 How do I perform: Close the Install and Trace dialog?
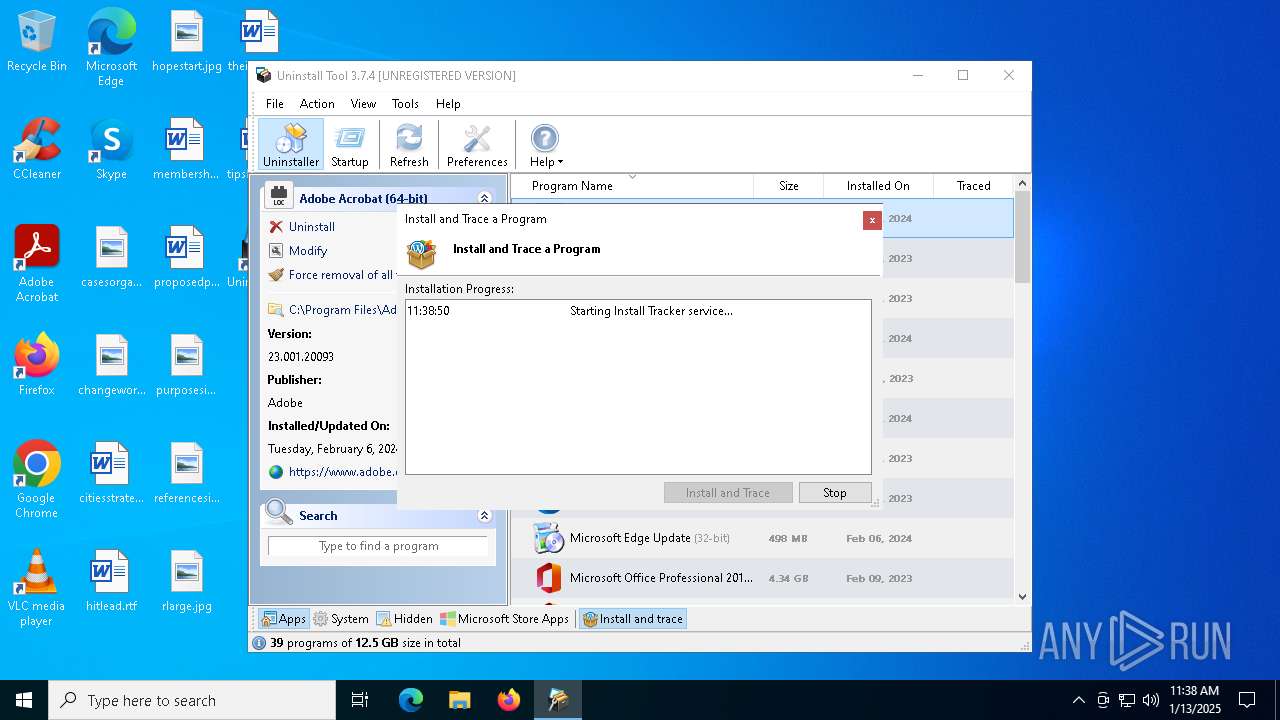[872, 220]
